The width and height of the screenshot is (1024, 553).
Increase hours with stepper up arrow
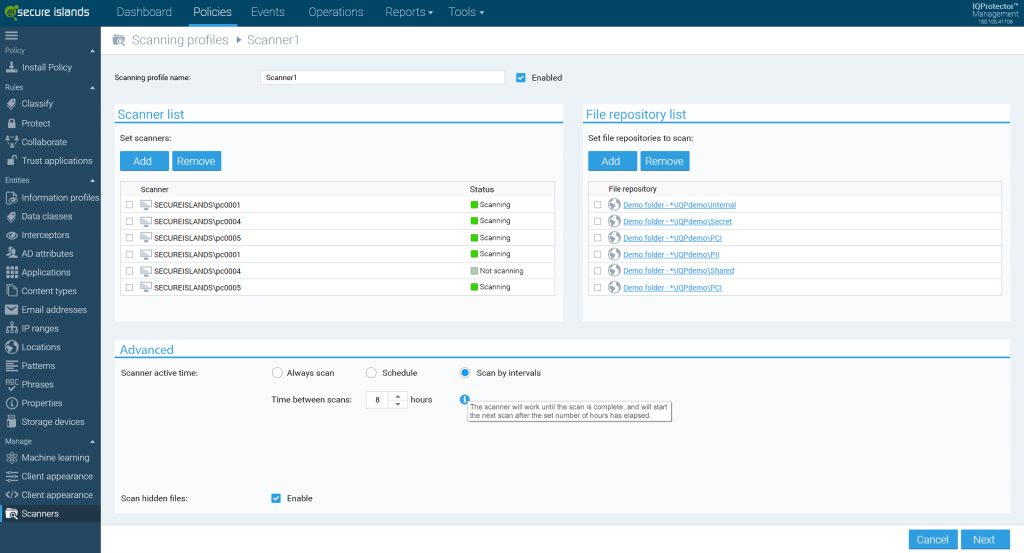pos(398,396)
